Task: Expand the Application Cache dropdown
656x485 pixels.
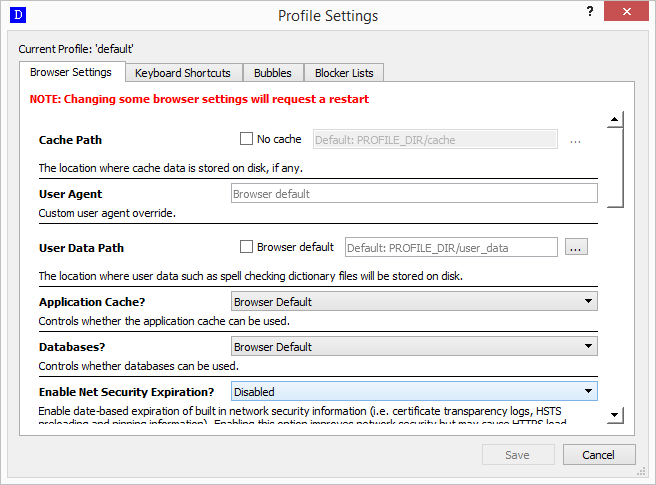Action: tap(414, 301)
